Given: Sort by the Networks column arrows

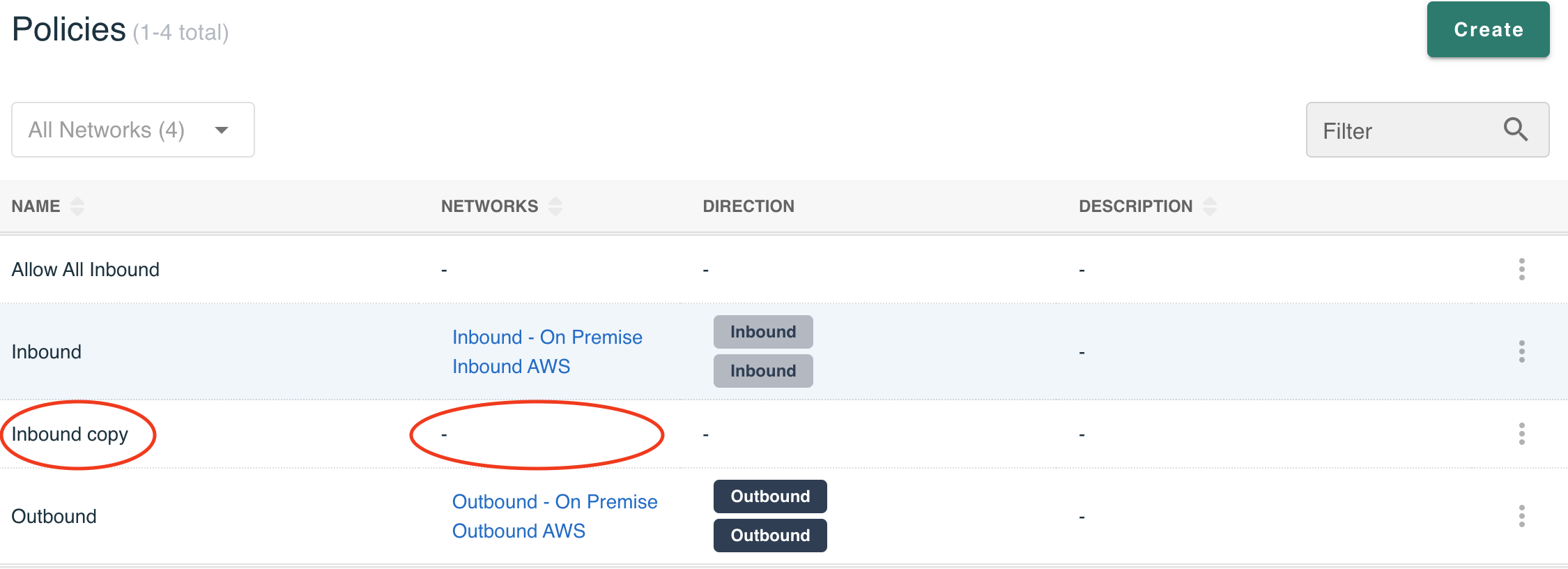Looking at the screenshot, I should pyautogui.click(x=555, y=206).
